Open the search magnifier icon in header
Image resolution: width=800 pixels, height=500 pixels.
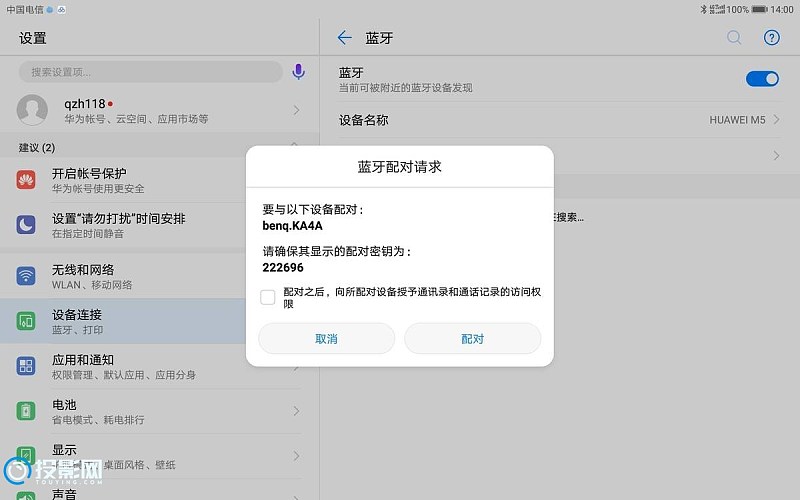[734, 38]
